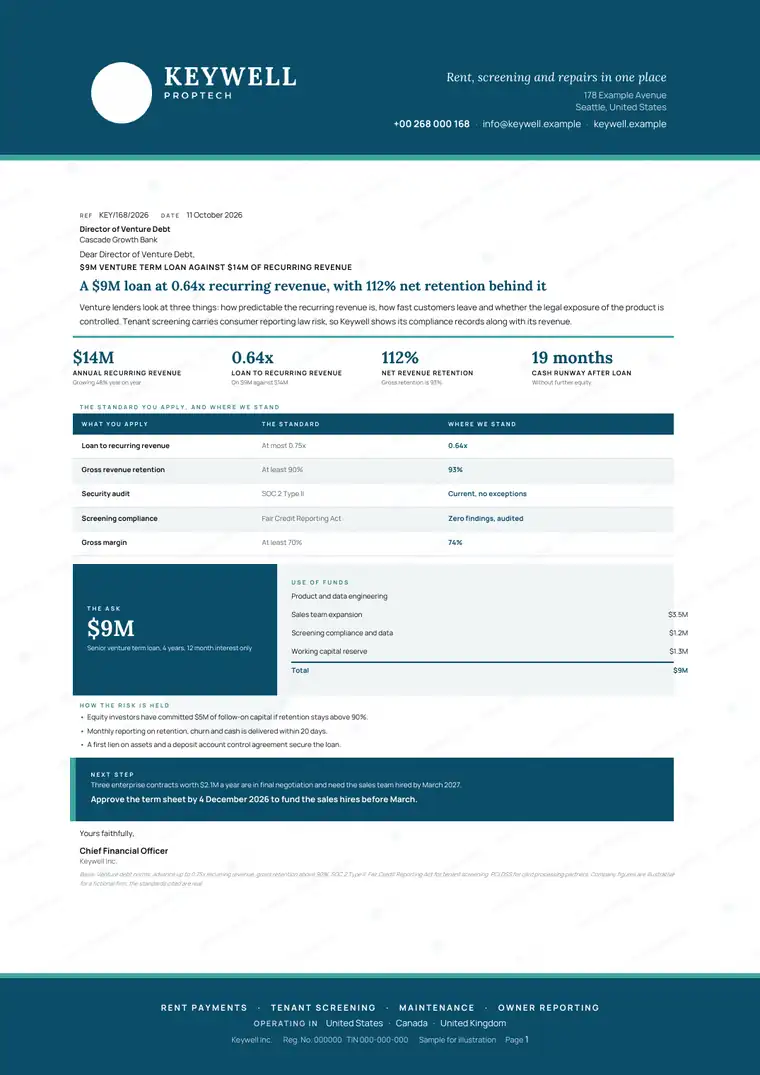Click the PROPTECH subtitle under Keywell
The width and height of the screenshot is (760, 1075).
click(198, 96)
